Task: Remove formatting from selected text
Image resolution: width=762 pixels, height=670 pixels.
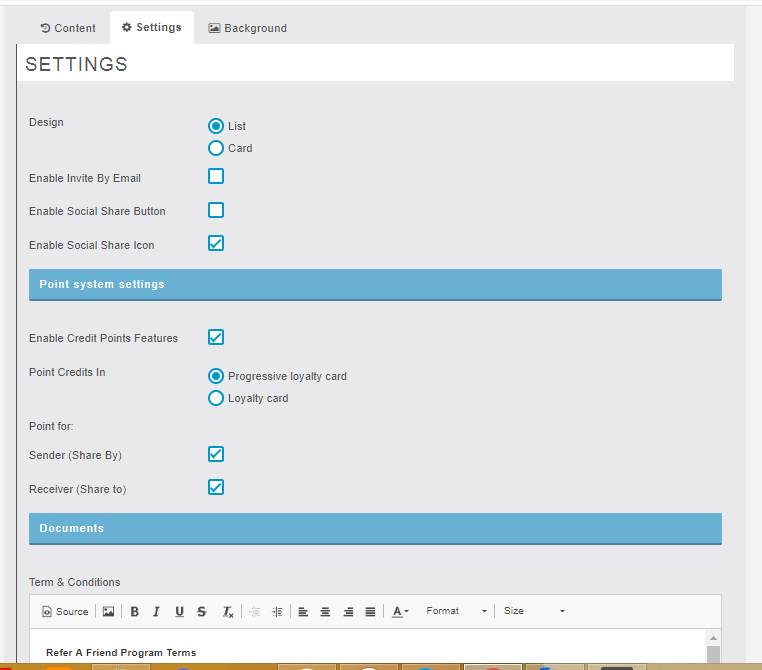Action: (x=228, y=612)
